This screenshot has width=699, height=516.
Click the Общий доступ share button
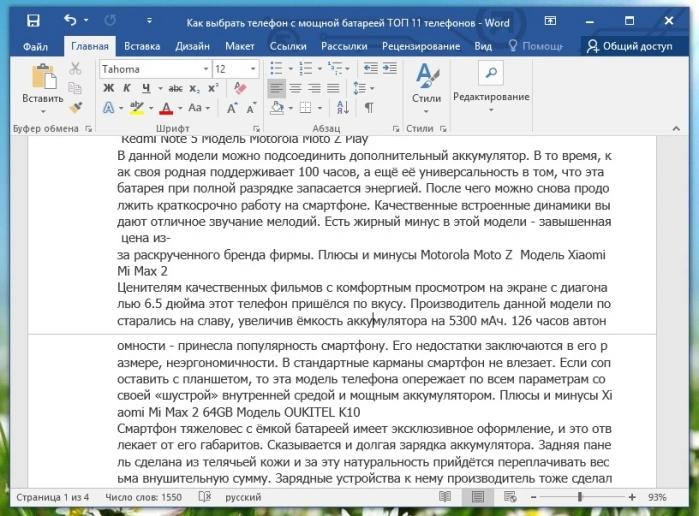(629, 46)
